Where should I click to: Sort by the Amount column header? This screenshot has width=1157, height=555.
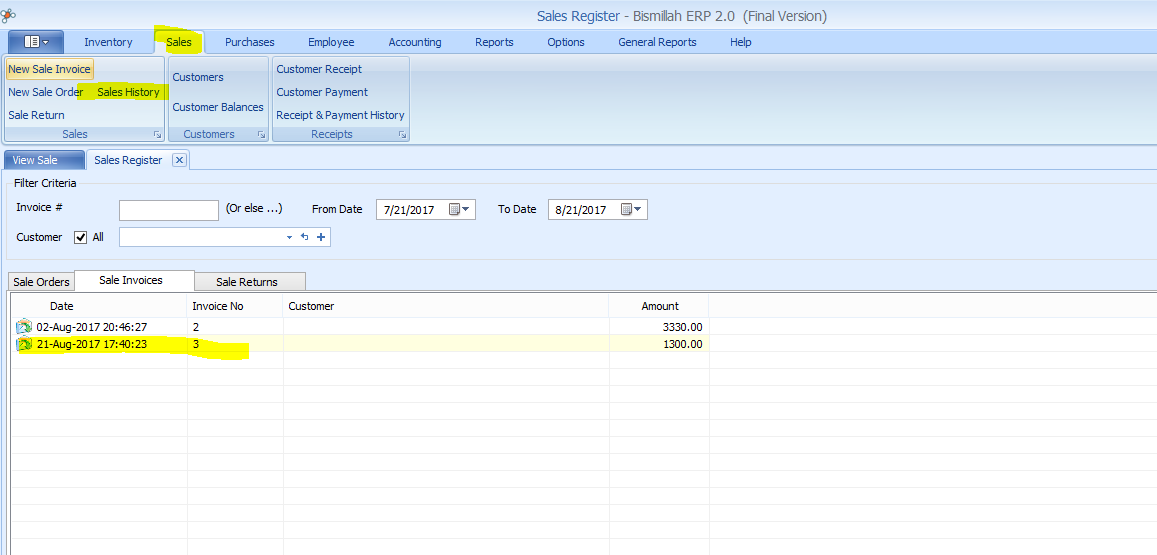click(x=659, y=306)
